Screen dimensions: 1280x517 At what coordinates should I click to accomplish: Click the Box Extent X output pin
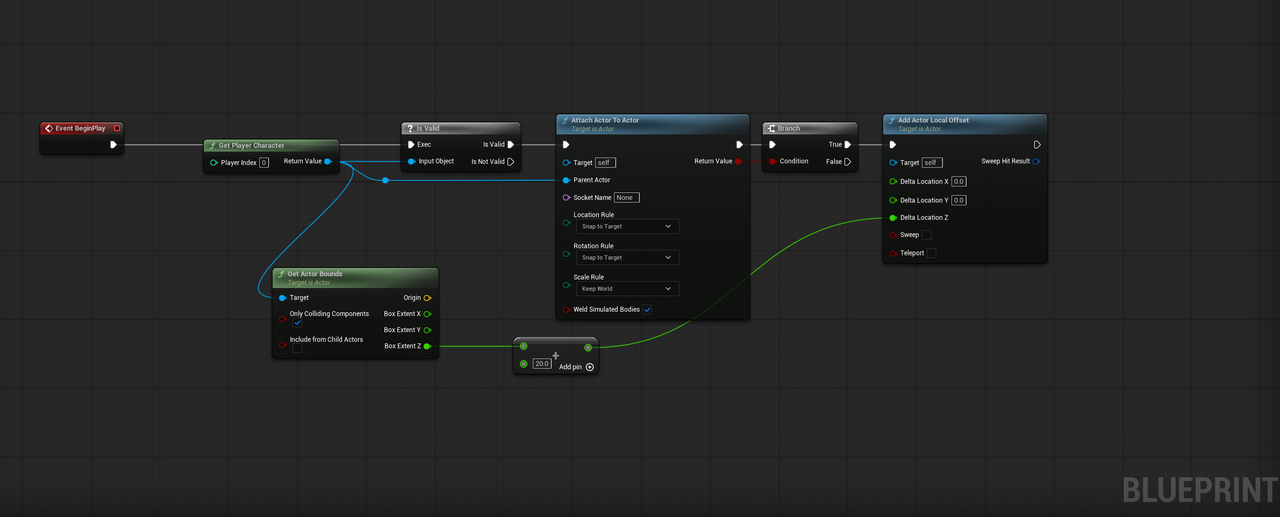point(427,314)
